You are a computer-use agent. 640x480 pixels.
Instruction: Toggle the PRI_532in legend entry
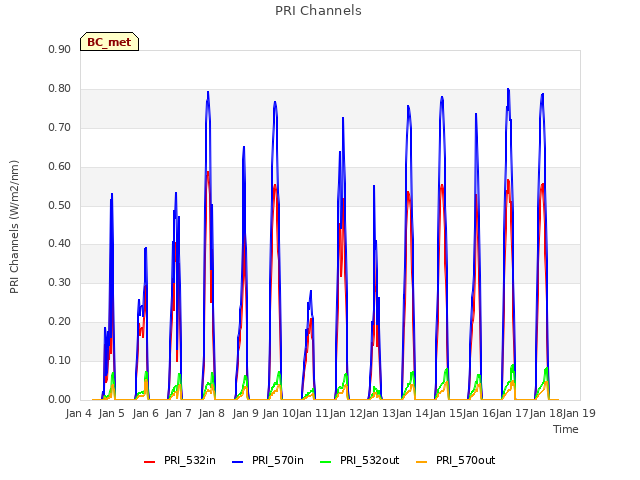(180, 460)
